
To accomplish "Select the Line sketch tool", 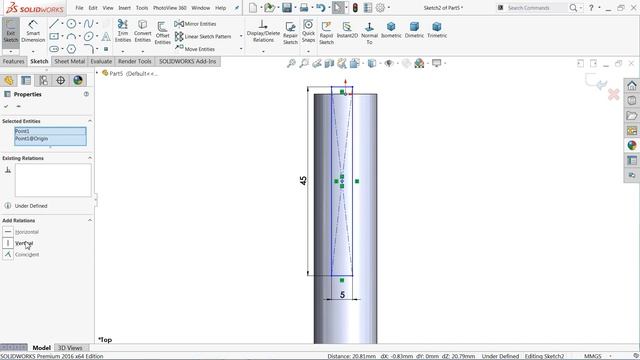I will click(x=54, y=24).
